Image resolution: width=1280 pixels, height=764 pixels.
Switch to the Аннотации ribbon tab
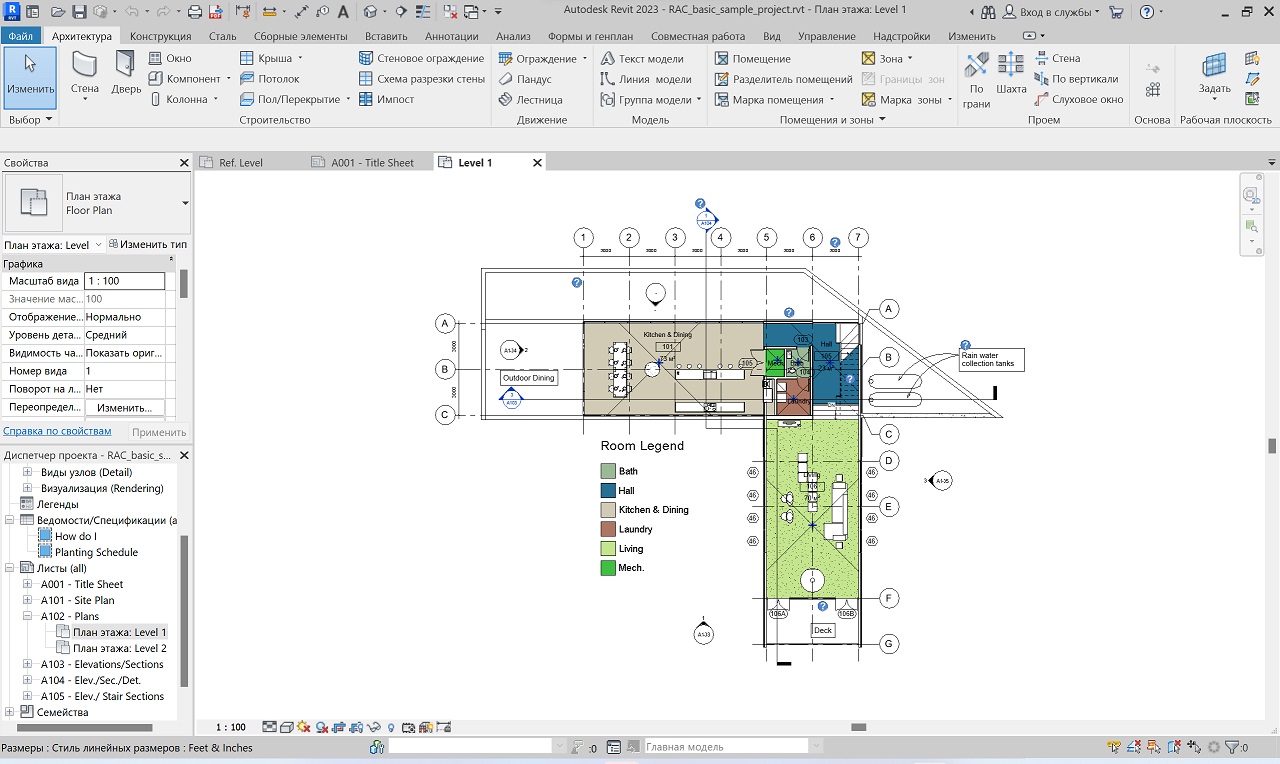(451, 36)
